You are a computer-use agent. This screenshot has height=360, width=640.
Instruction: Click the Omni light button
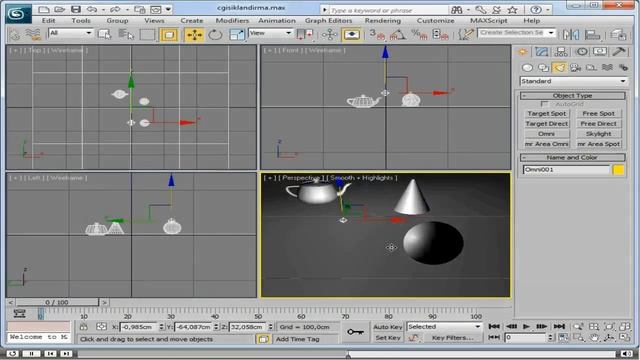point(547,134)
